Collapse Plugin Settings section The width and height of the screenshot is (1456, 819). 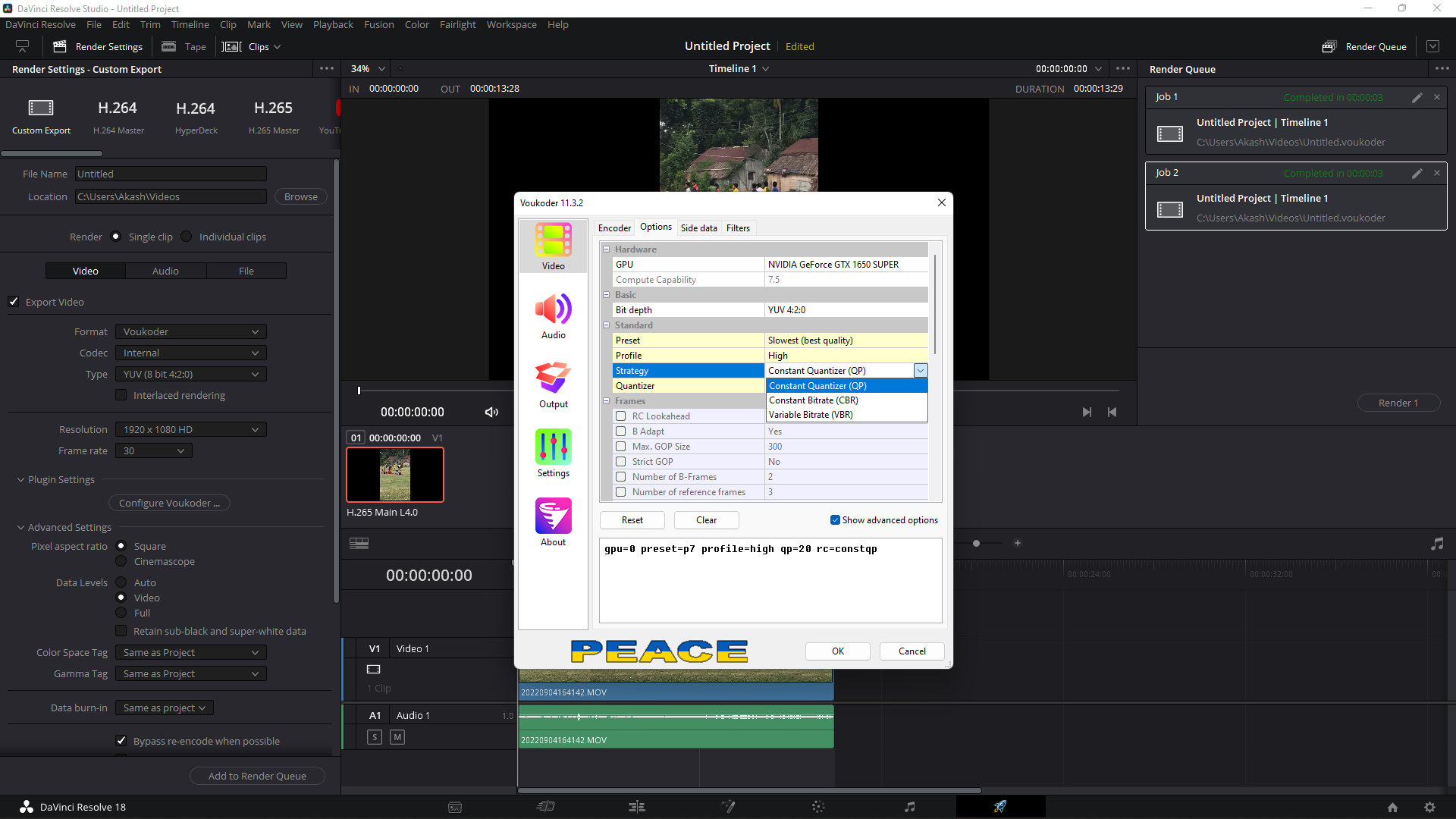point(20,480)
